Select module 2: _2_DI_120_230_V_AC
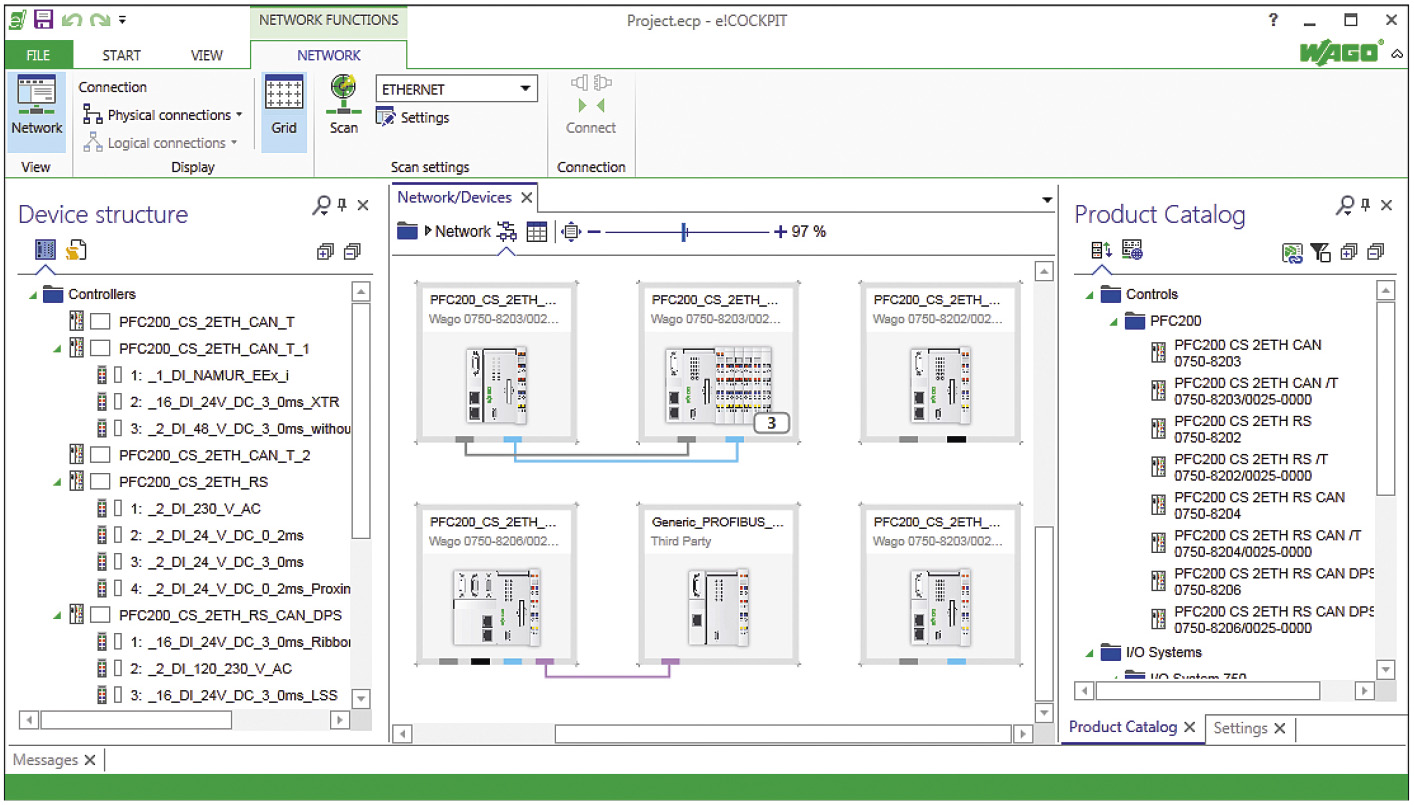This screenshot has width=1414, height=805. (x=195, y=668)
